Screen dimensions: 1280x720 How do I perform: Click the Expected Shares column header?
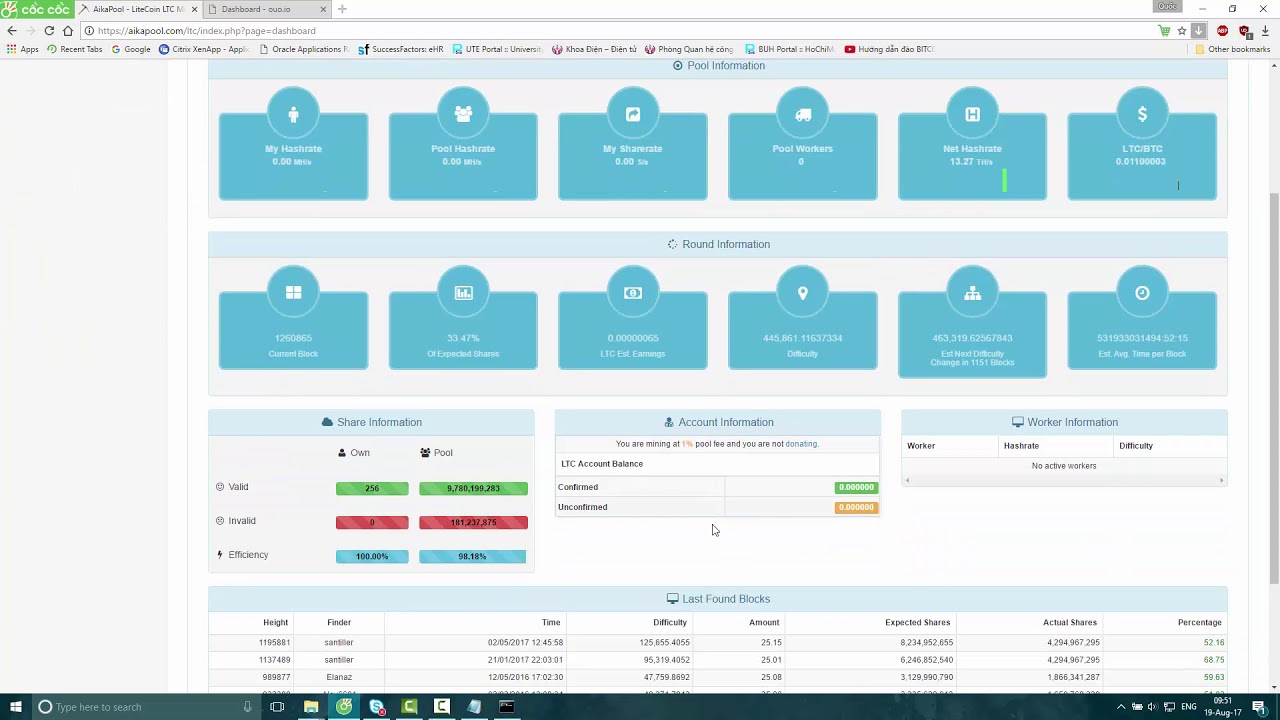pyautogui.click(x=917, y=622)
